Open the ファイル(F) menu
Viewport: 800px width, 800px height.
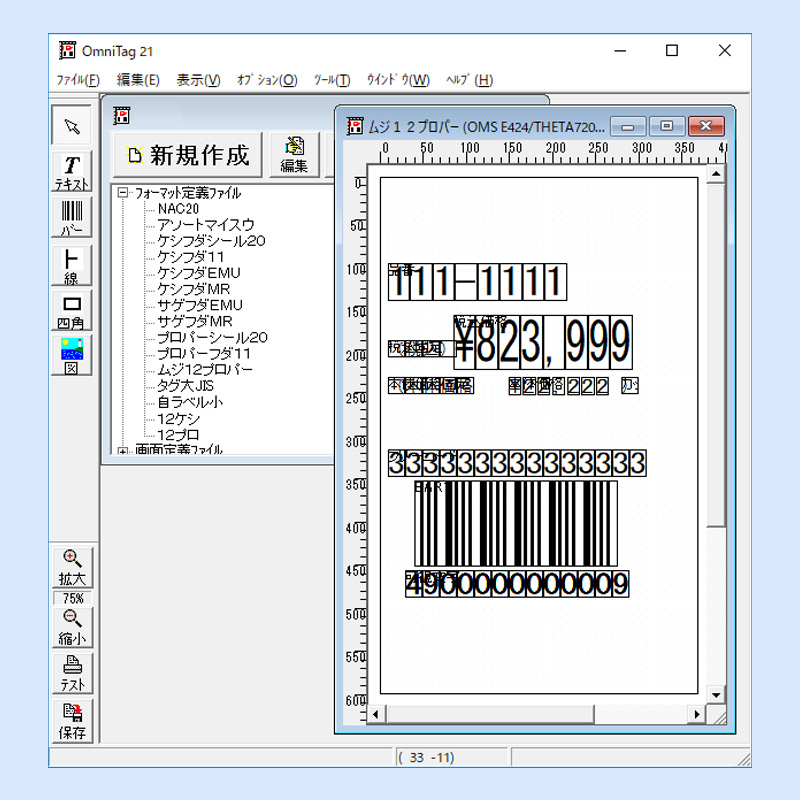coord(78,80)
